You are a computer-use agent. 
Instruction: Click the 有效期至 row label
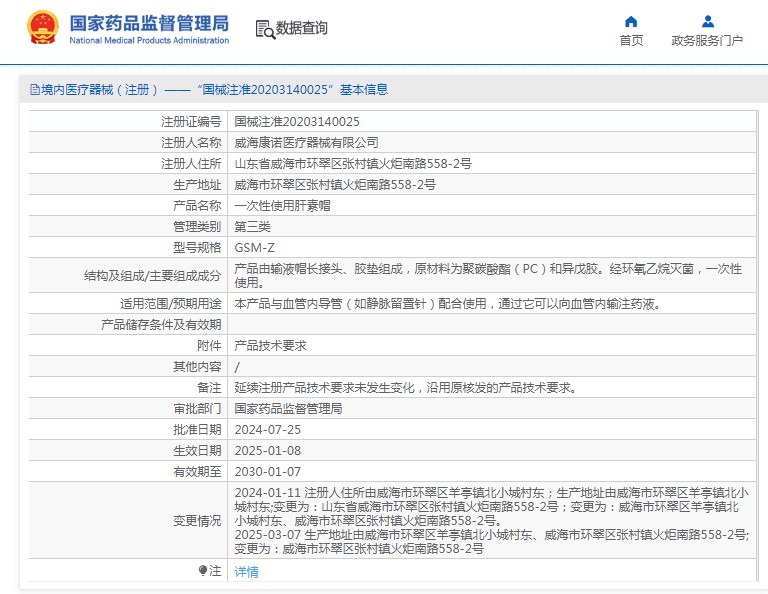(x=197, y=472)
